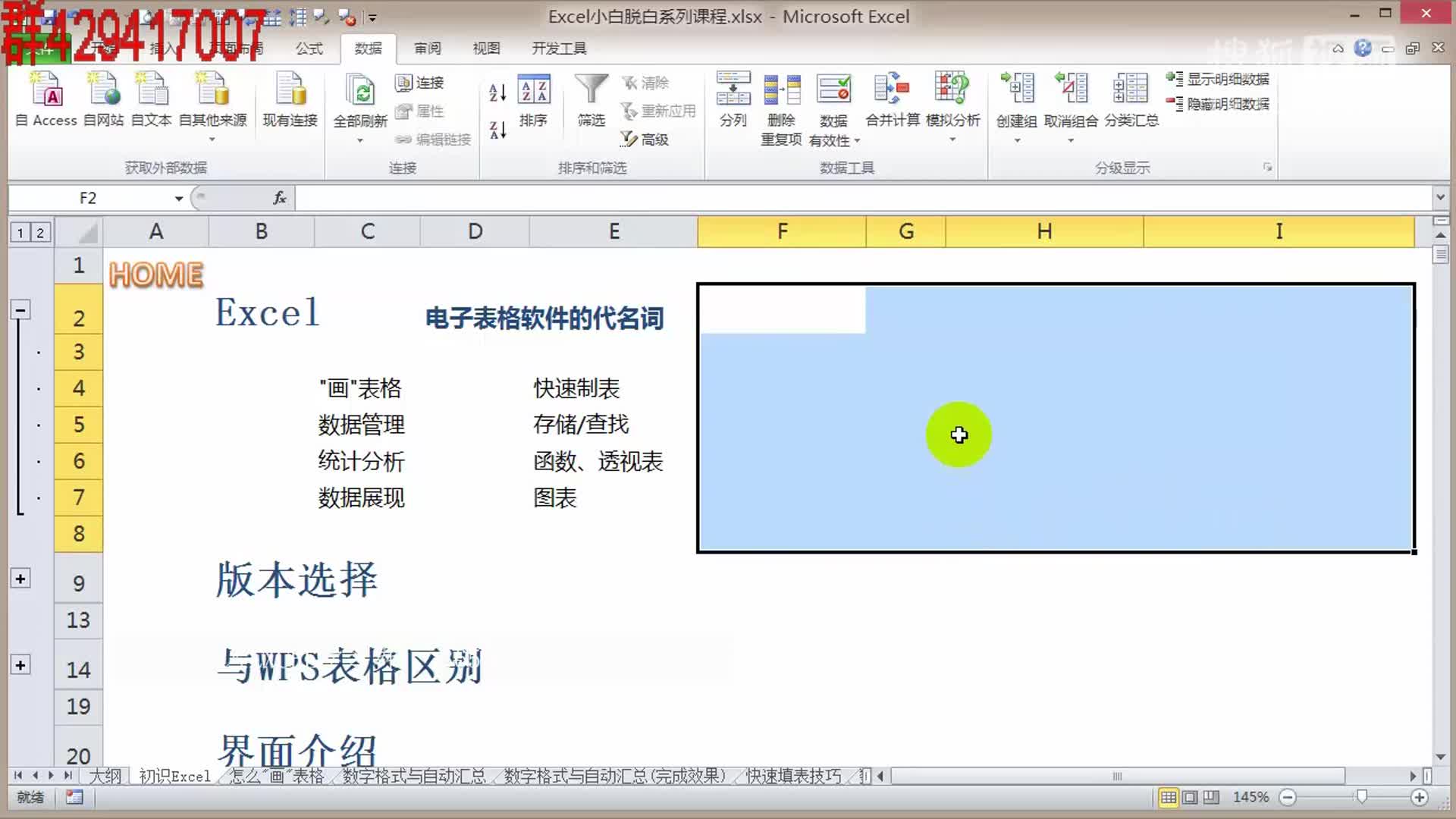Screen dimensions: 1456x819
Task: Open the Data (数据) tab
Action: pos(369,48)
